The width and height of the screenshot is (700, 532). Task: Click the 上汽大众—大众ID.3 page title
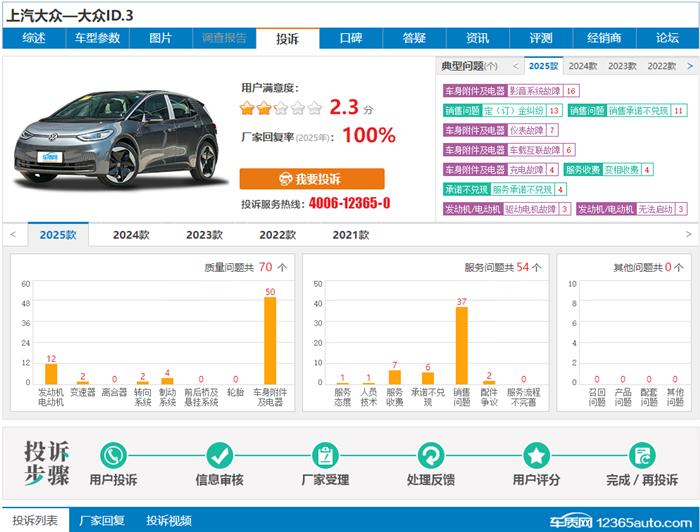click(x=70, y=16)
